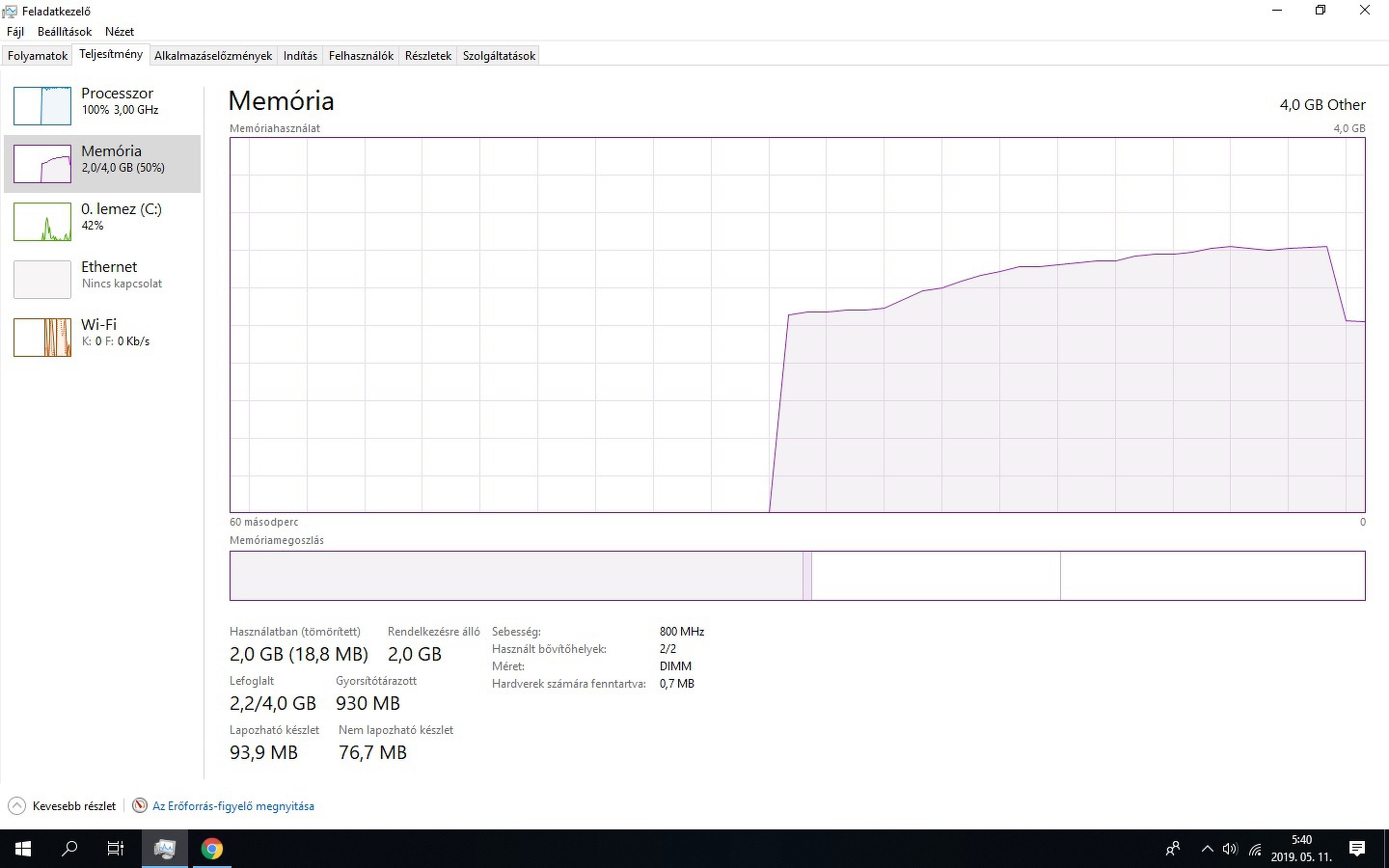Screen dimensions: 1389x868
Task: Select the Wi-Fi graph thumbnail
Action: click(42, 338)
